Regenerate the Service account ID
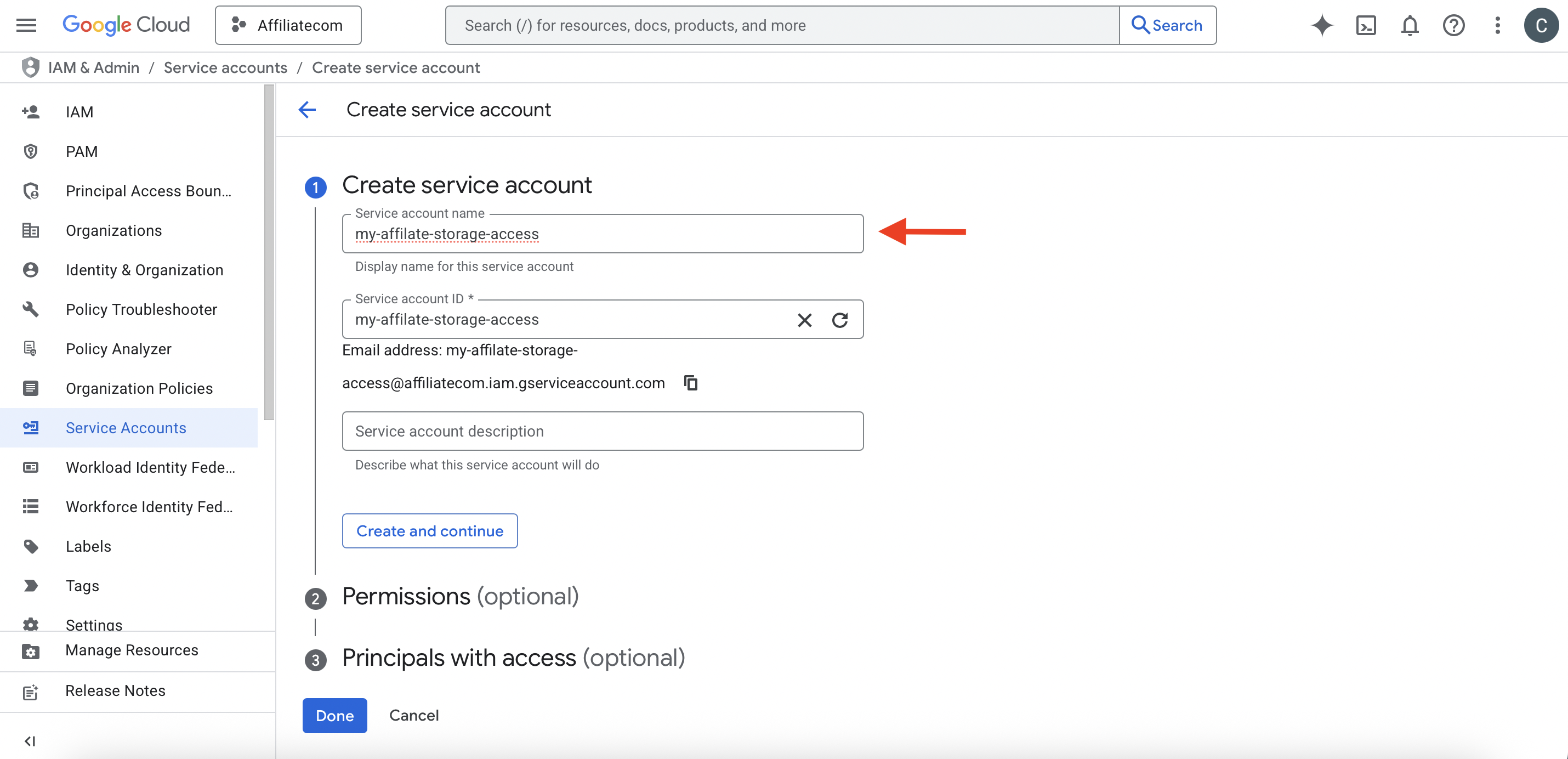Image resolution: width=1568 pixels, height=759 pixels. (x=840, y=320)
